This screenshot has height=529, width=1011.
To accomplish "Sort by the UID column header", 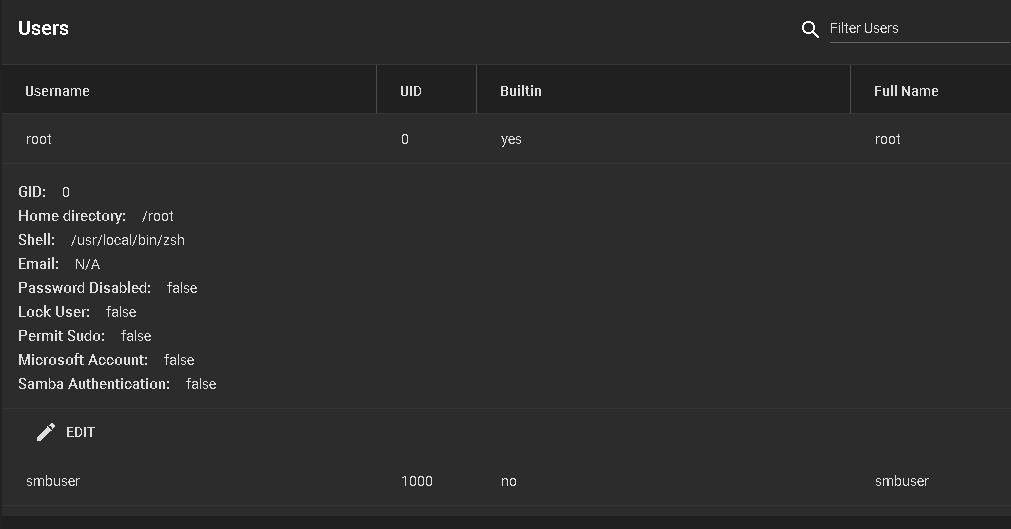I will coord(411,91).
